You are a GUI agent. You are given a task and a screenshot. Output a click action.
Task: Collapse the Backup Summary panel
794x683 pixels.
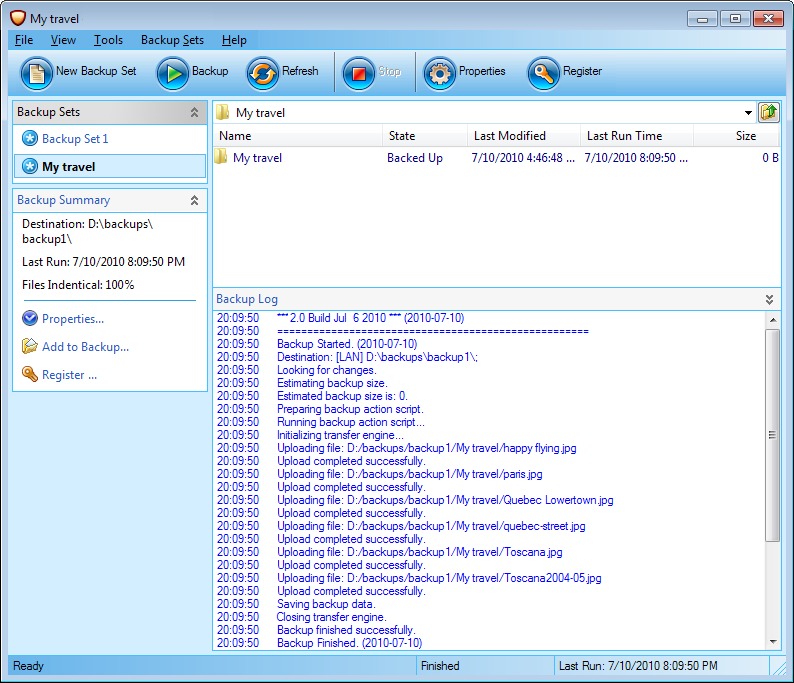195,201
